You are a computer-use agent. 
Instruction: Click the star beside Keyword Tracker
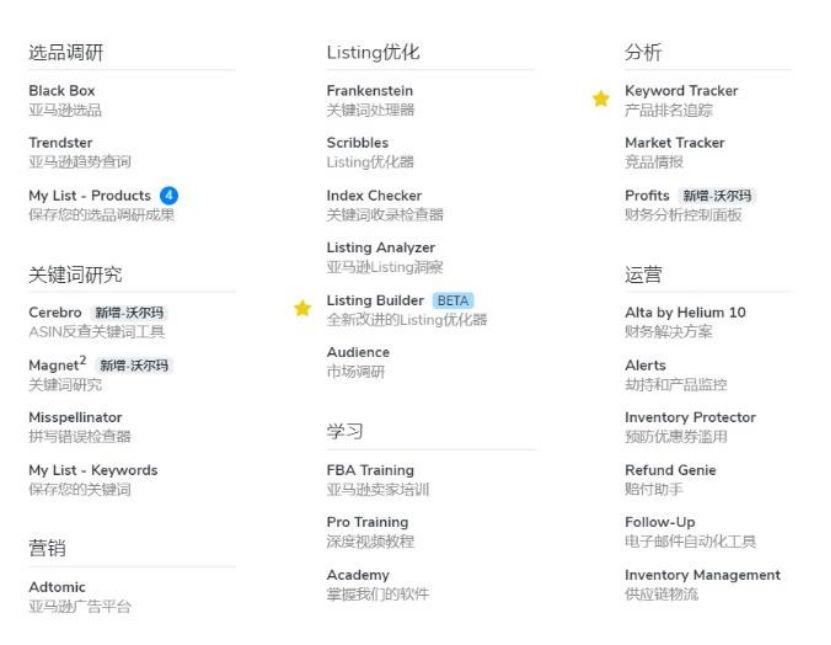(x=600, y=99)
